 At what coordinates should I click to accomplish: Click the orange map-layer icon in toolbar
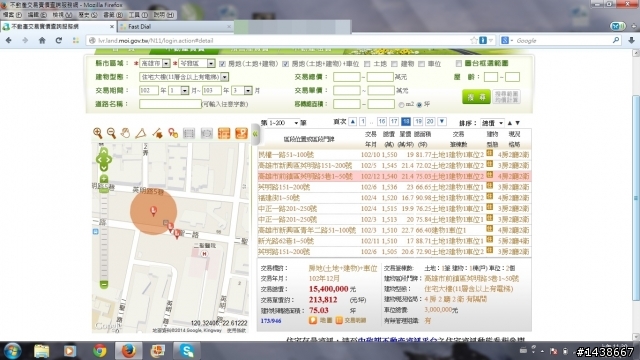tap(241, 133)
